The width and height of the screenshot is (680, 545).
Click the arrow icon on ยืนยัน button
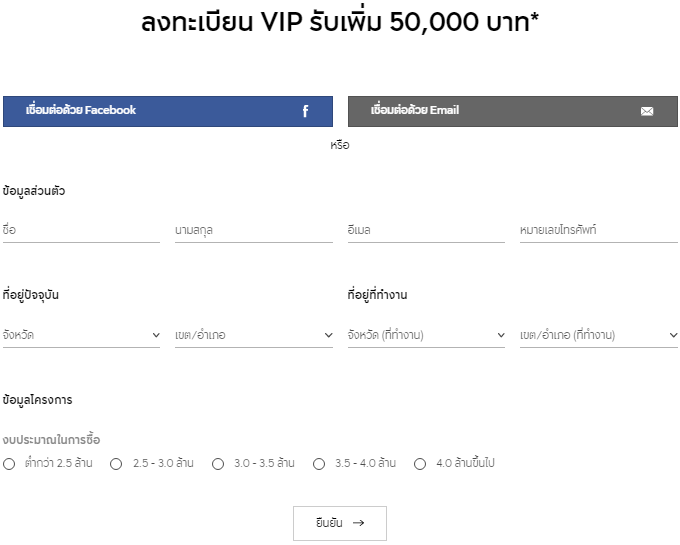359,523
